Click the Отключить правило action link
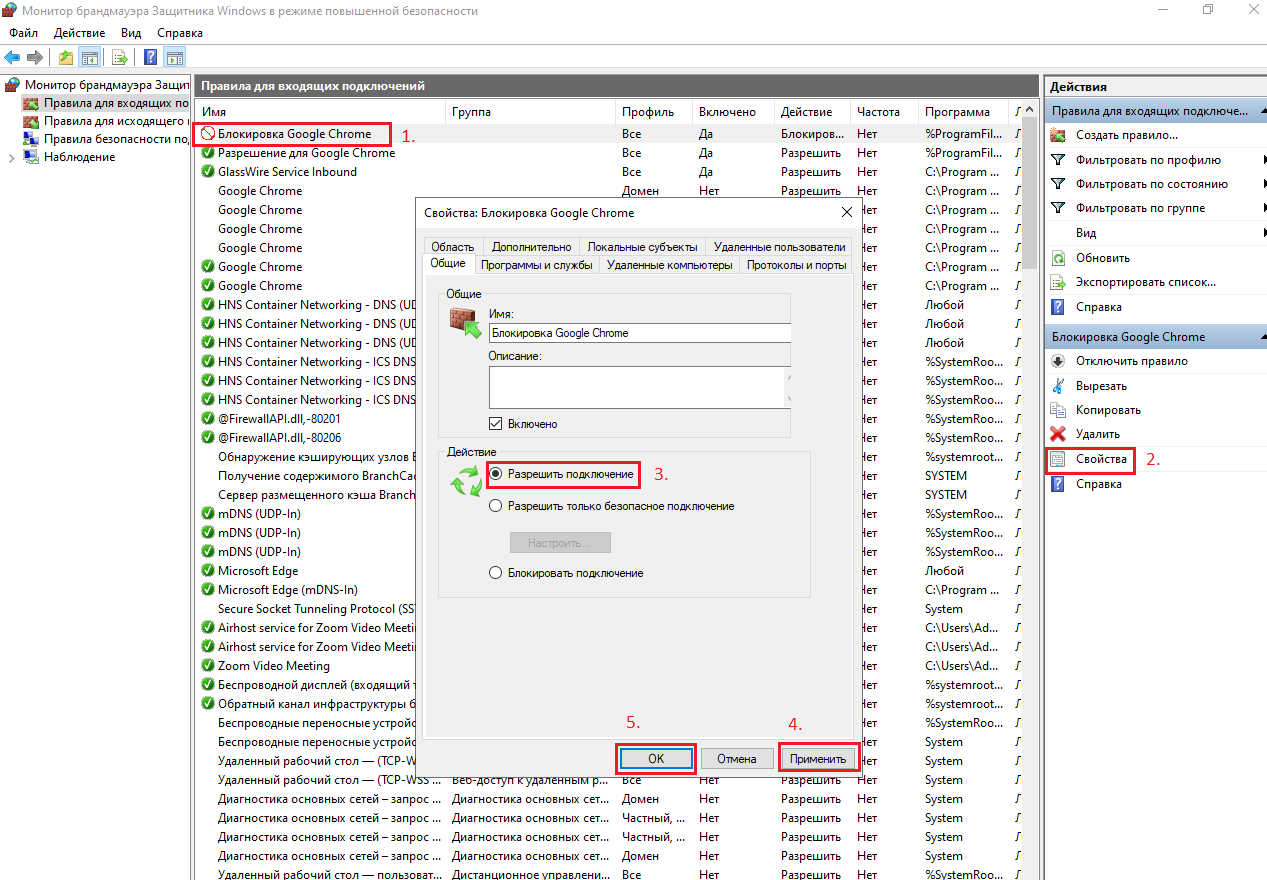1267x880 pixels. click(1132, 361)
